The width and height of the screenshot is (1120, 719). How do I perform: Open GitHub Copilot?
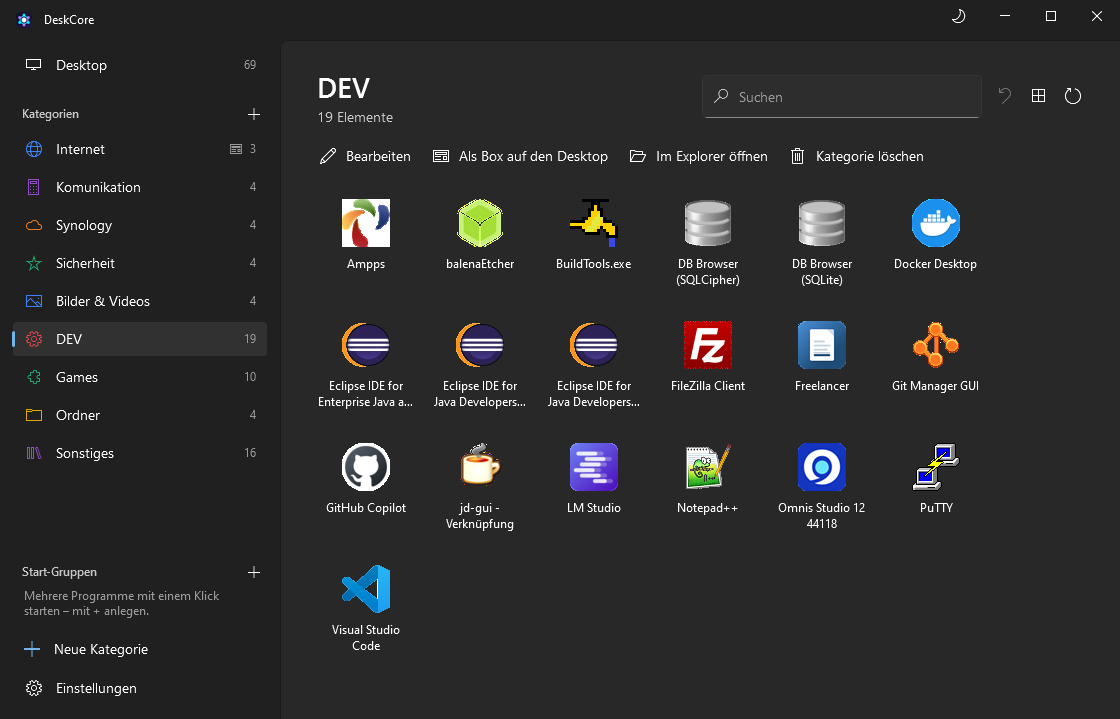(x=366, y=467)
